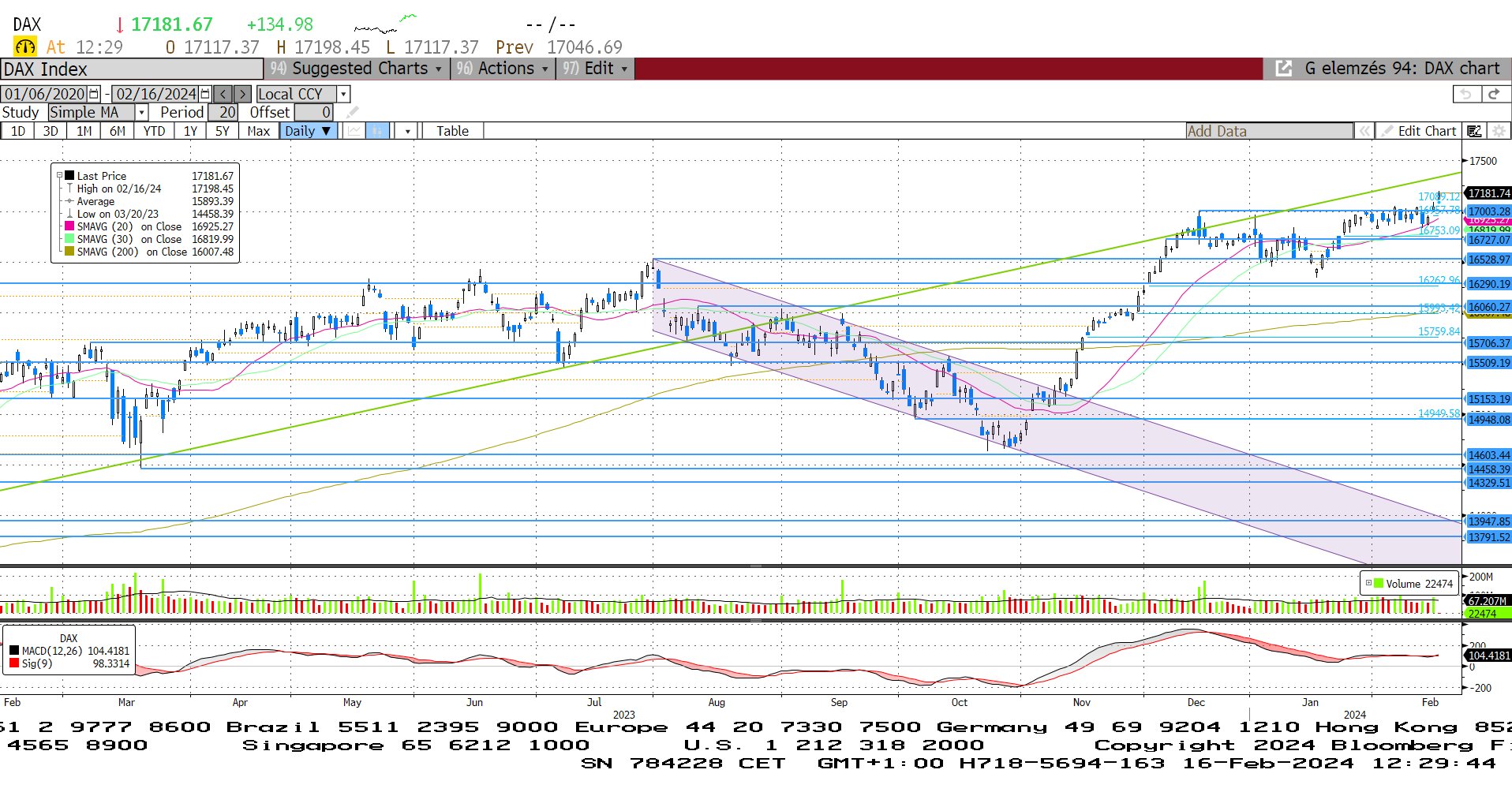Click the end date field 02/16/2024

(x=156, y=94)
